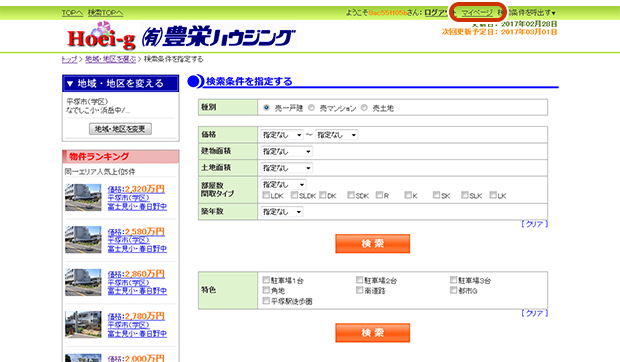Select the 売土地 radio button
The image size is (620, 362).
pos(364,107)
